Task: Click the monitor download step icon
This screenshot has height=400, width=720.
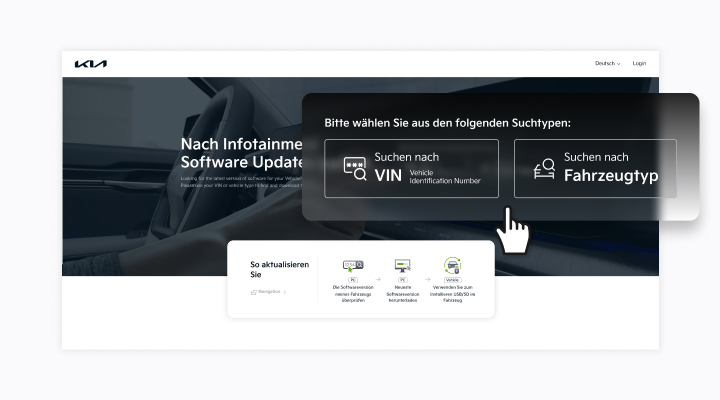Action: pyautogui.click(x=402, y=265)
